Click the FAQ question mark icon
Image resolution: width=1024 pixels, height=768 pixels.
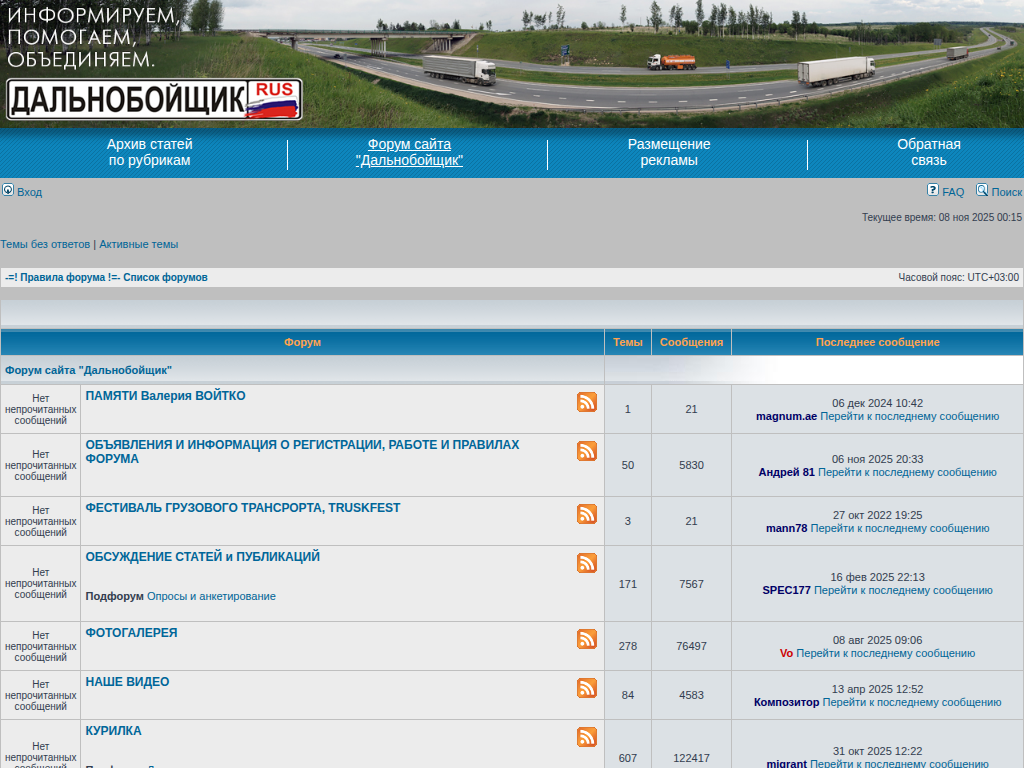click(933, 190)
